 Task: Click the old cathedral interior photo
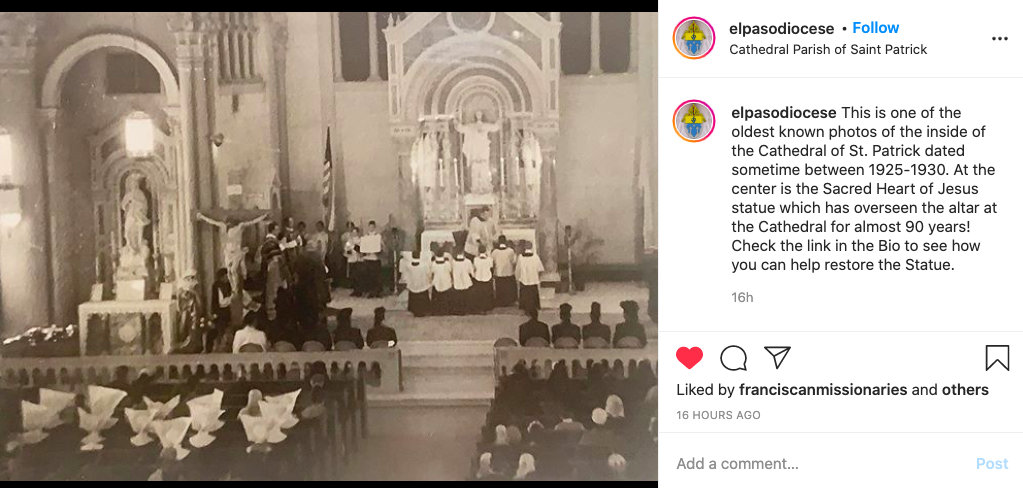tap(329, 247)
